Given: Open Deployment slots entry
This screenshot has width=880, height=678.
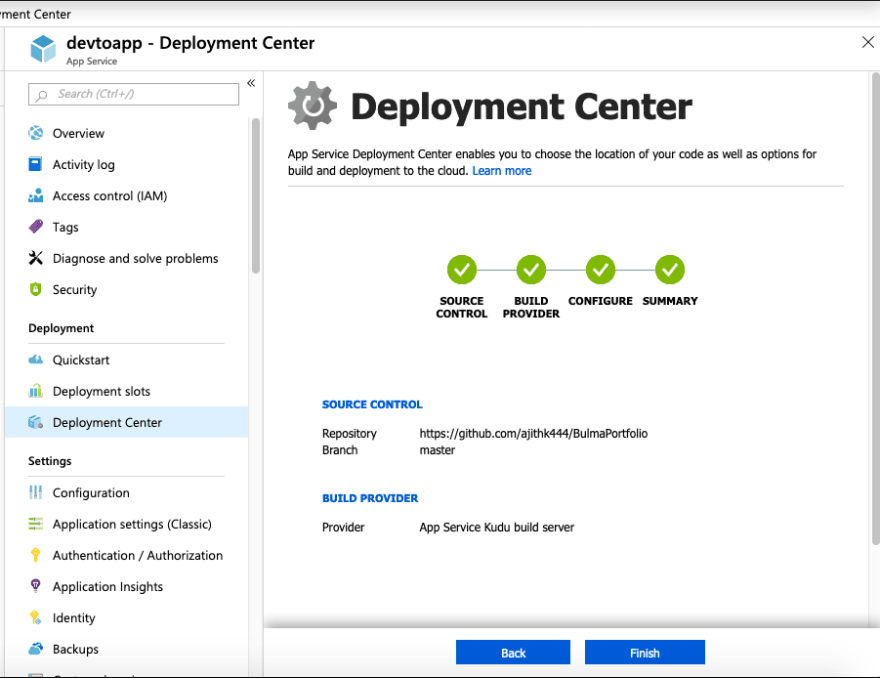Looking at the screenshot, I should (x=126, y=391).
